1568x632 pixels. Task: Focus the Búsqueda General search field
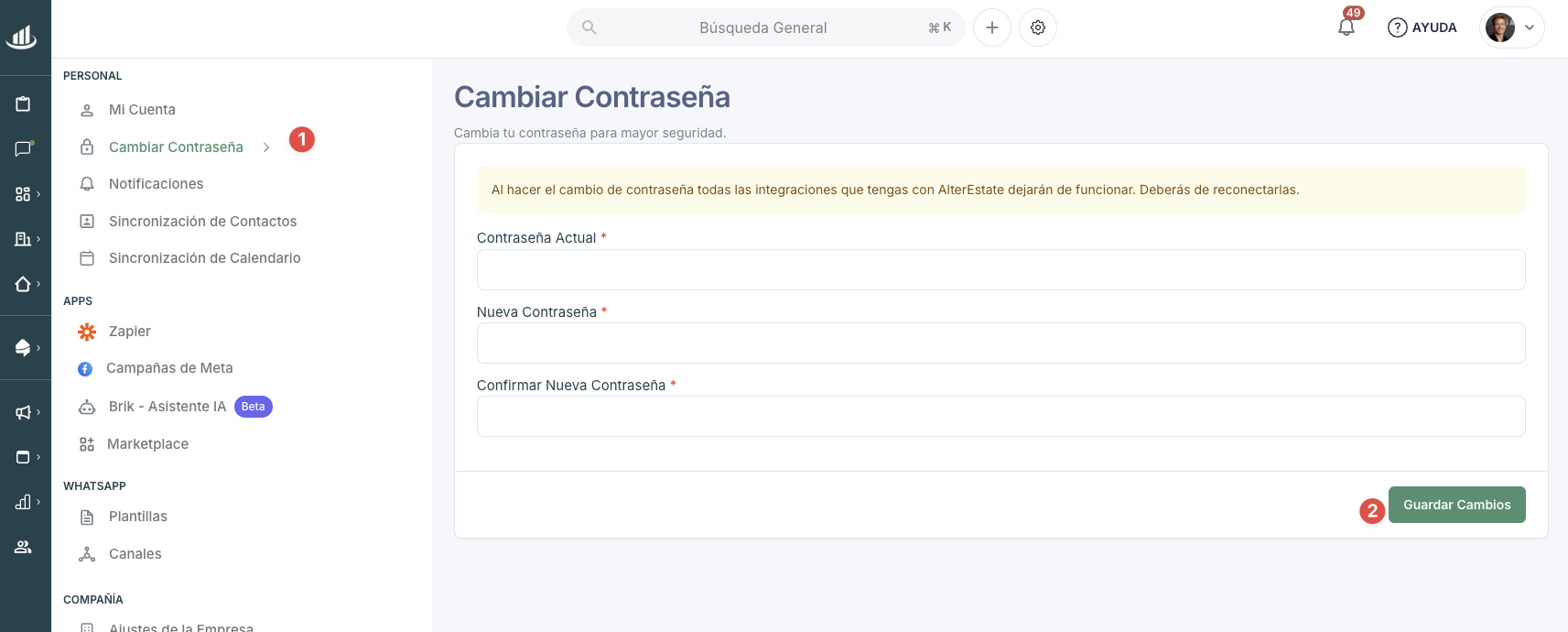tap(766, 27)
